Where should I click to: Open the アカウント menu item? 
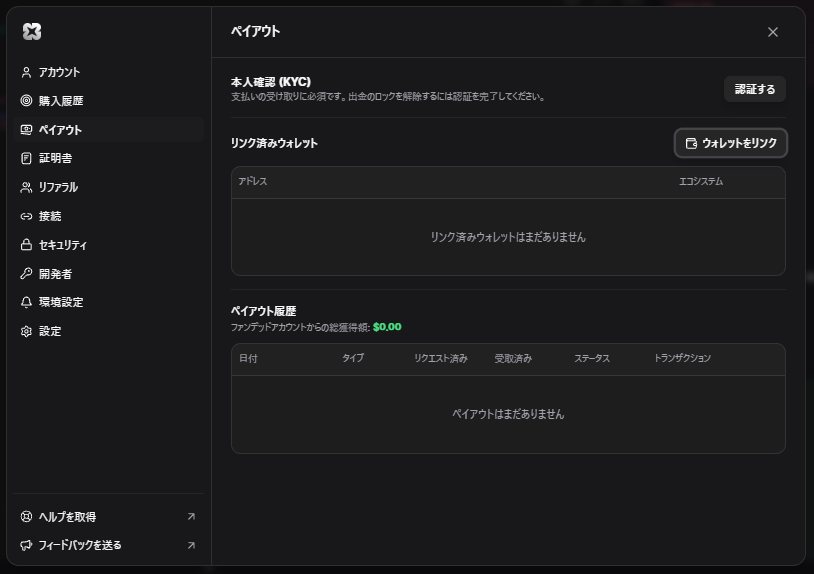(108, 72)
